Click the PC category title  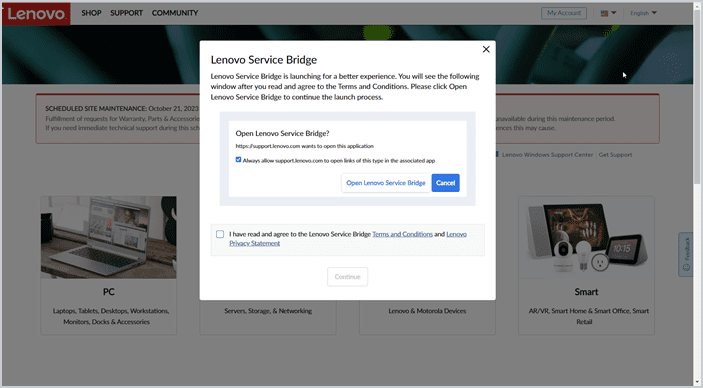point(108,292)
